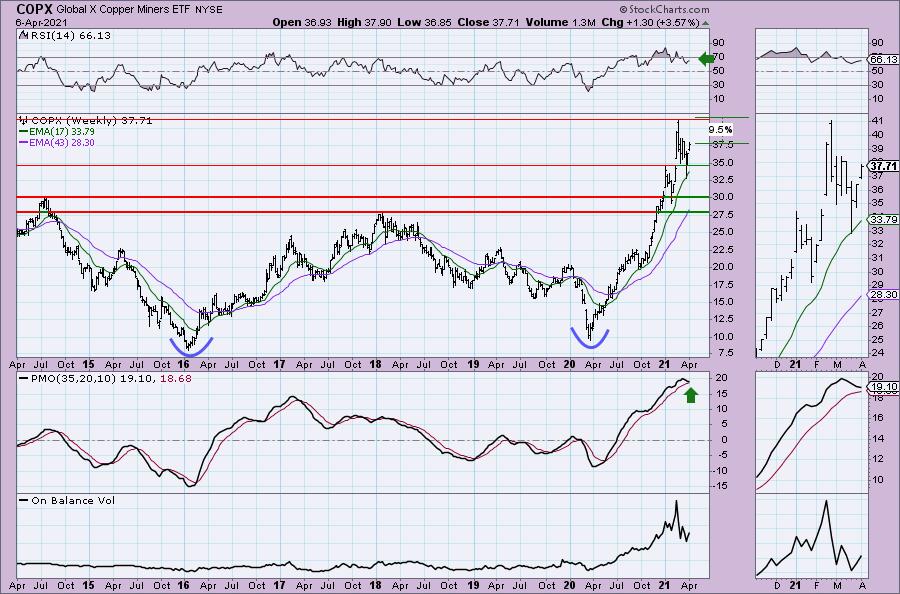Click the 19.10 PMO value tag
Image resolution: width=900 pixels, height=594 pixels.
coord(884,387)
